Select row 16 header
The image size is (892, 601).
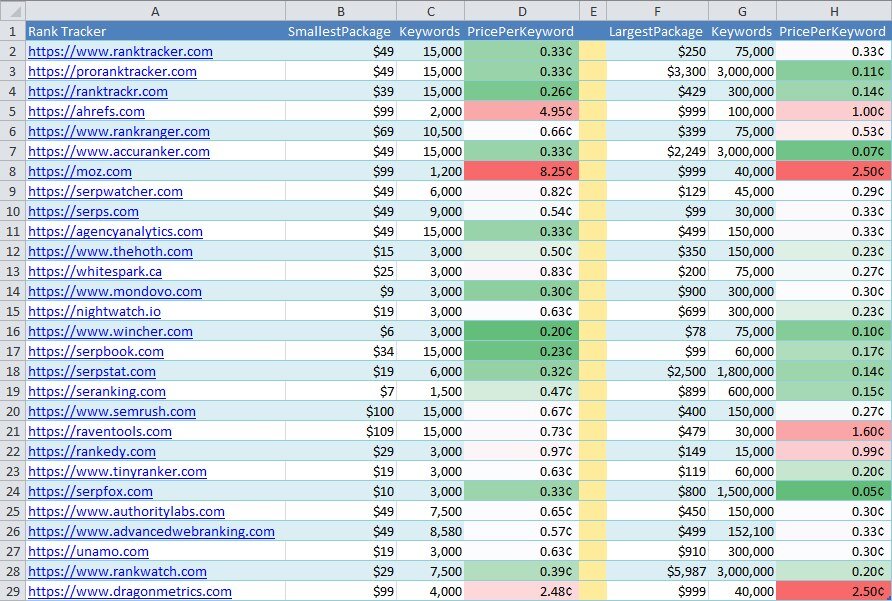coord(13,331)
